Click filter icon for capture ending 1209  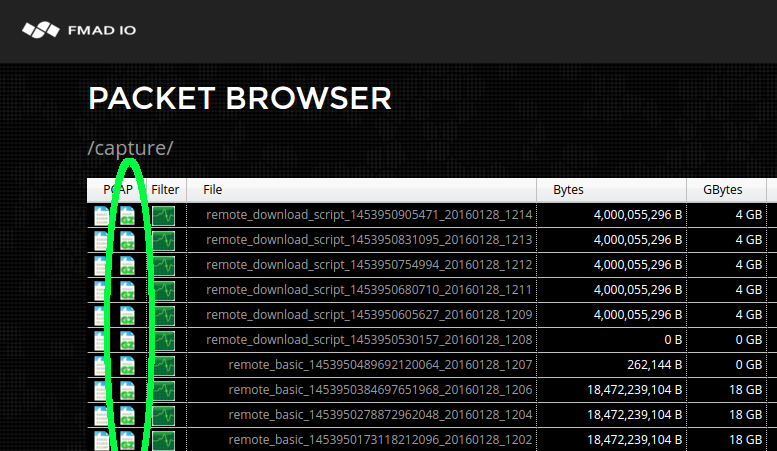coord(163,315)
